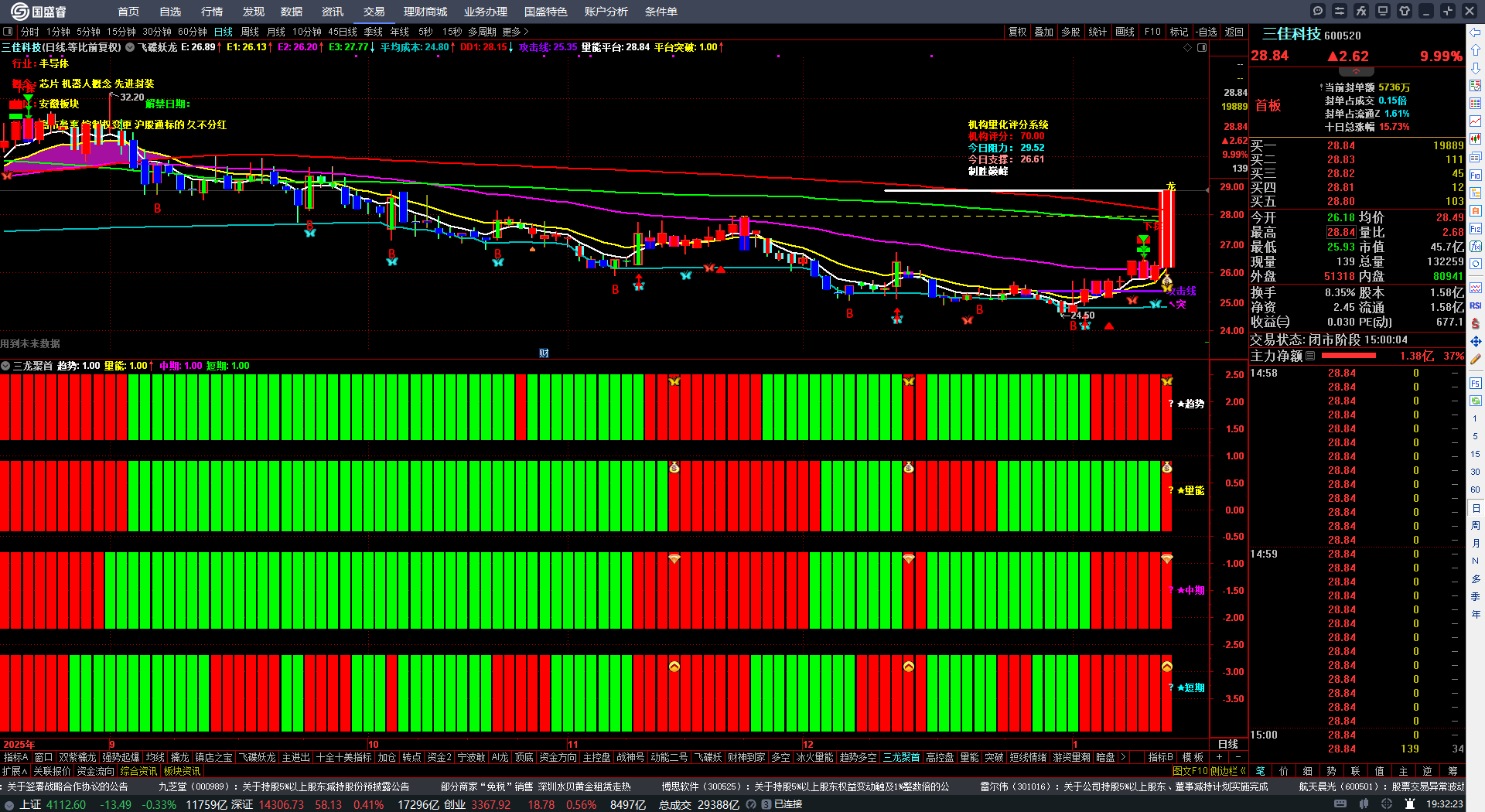This screenshot has height=812, width=1485.
Task: Open the RSI indicator sidebar icon
Action: click(x=1476, y=305)
